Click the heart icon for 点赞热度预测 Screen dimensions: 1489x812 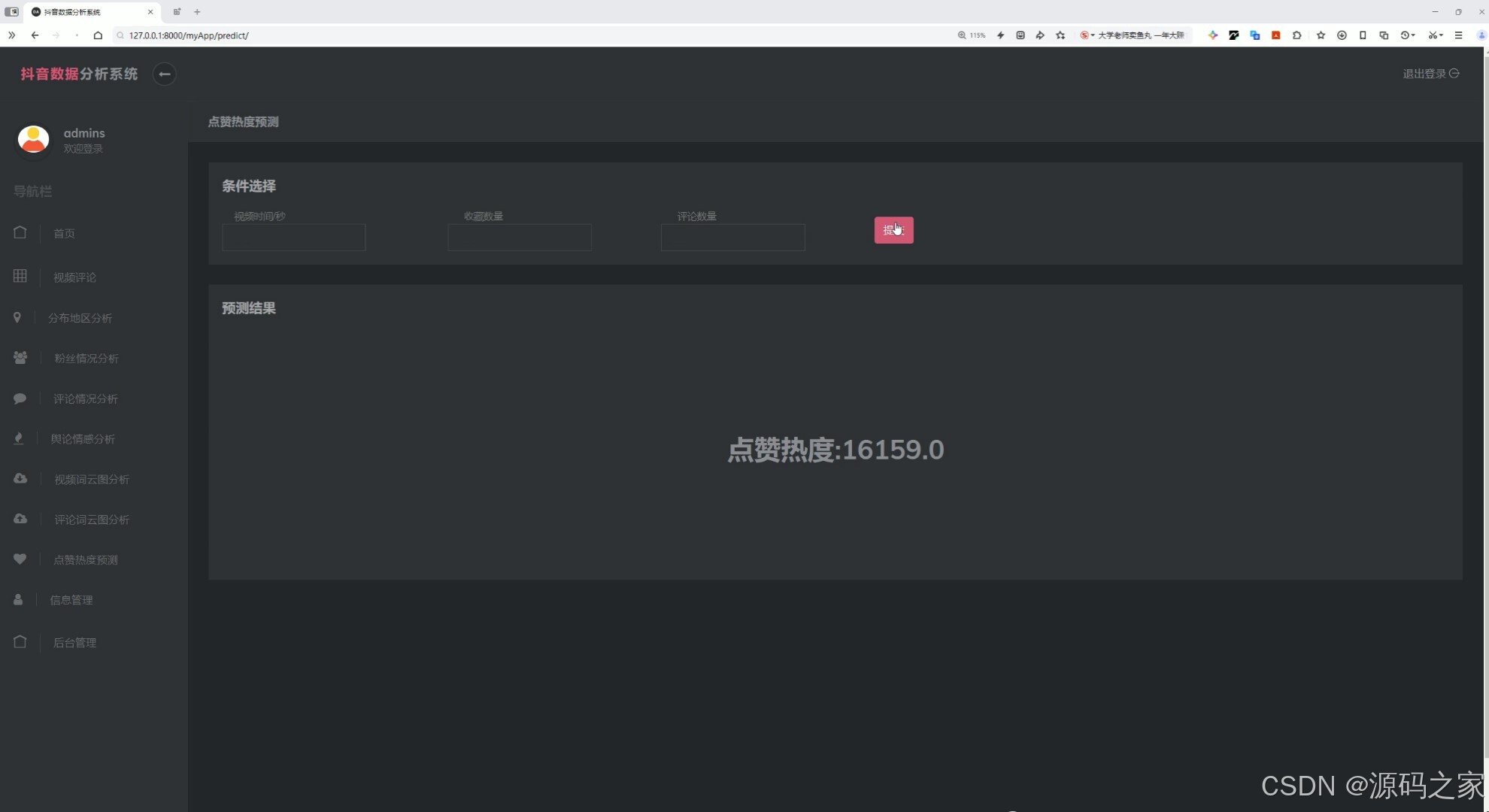(20, 559)
